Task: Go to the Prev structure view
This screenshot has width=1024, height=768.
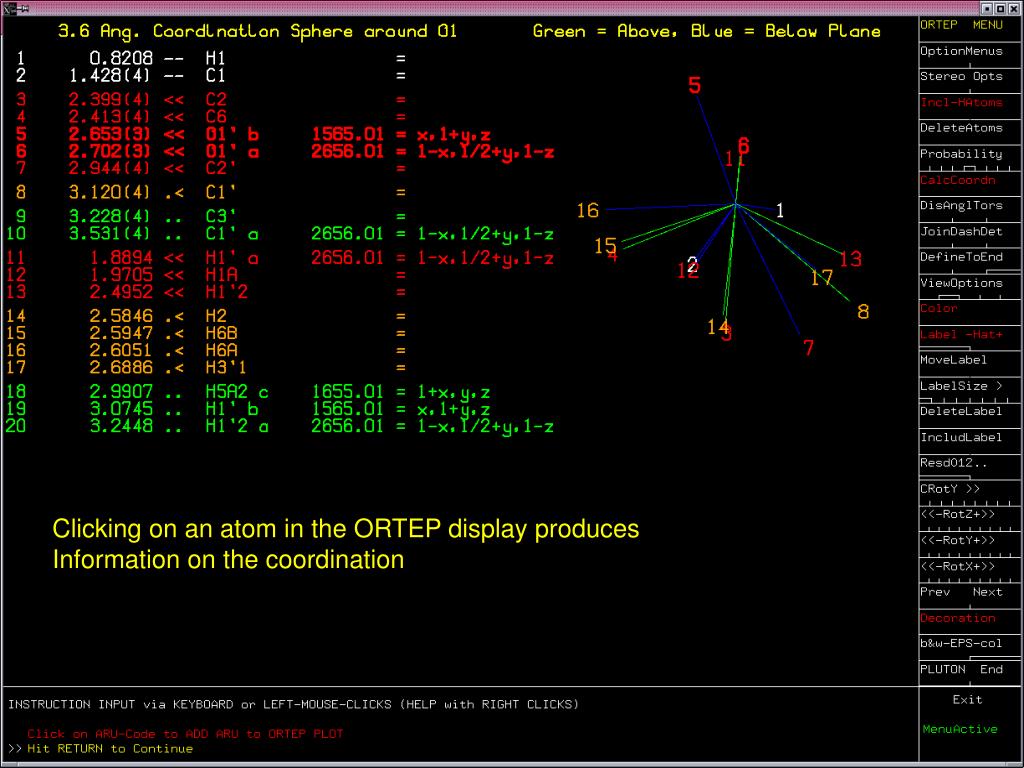Action: tap(935, 592)
